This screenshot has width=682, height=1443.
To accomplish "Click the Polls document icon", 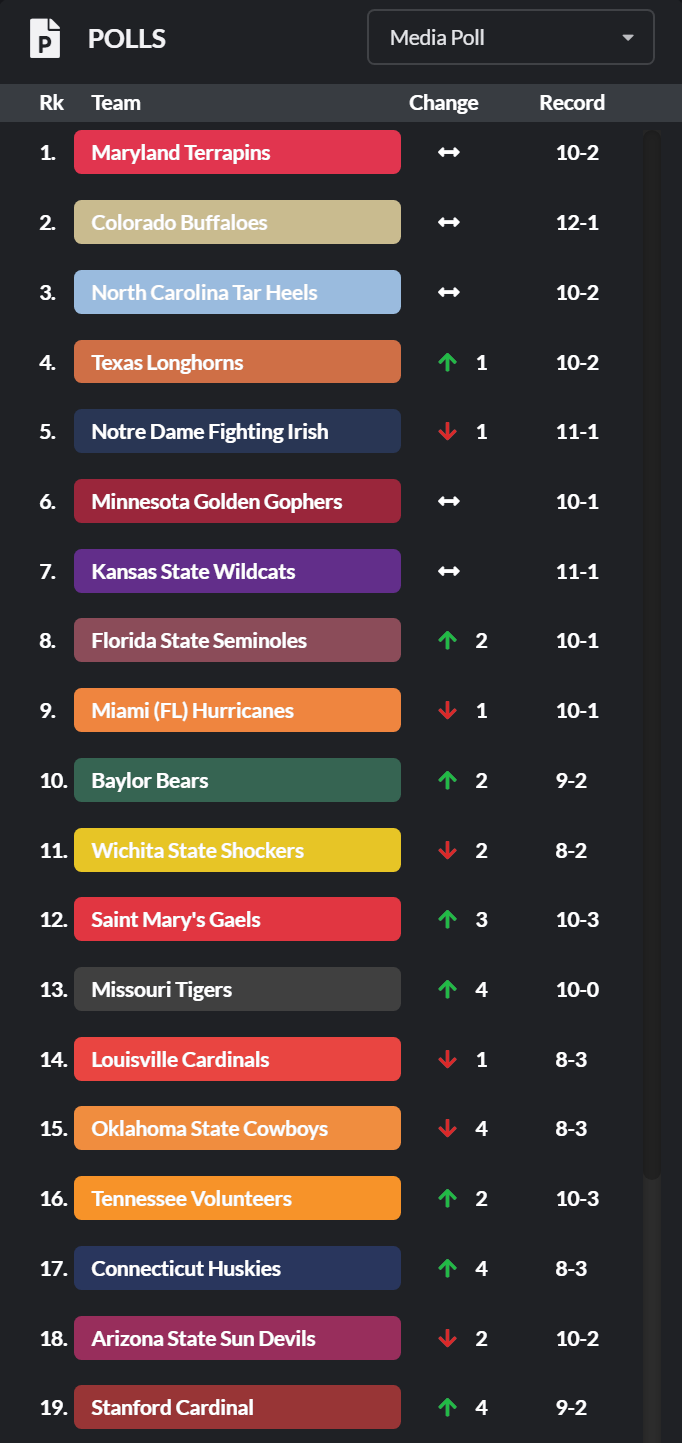I will [45, 39].
